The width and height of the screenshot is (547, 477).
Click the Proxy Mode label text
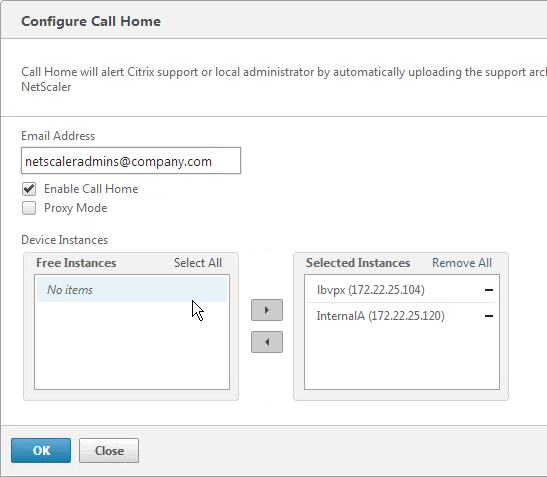click(75, 208)
